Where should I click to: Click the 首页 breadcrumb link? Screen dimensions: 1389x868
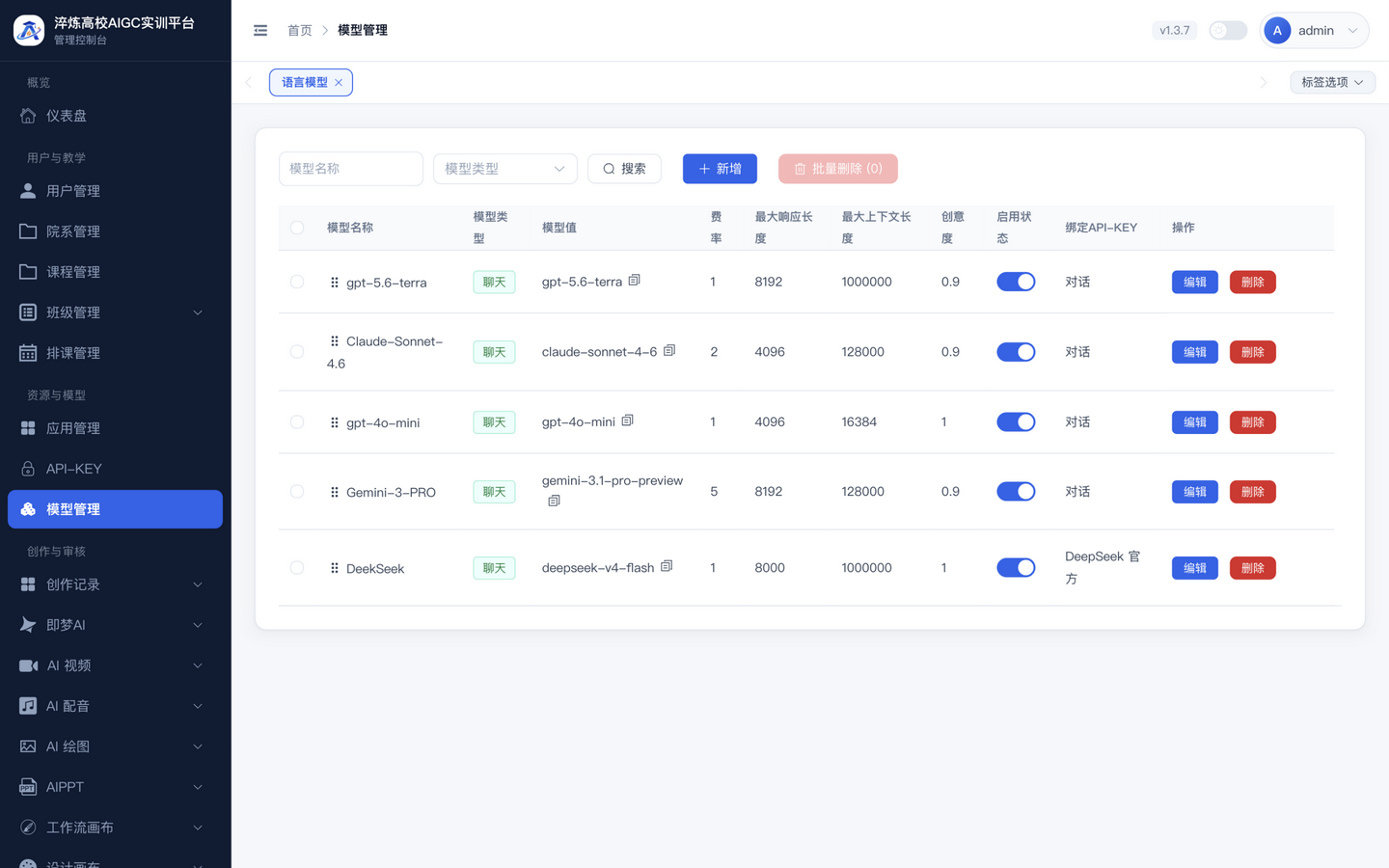click(x=300, y=31)
